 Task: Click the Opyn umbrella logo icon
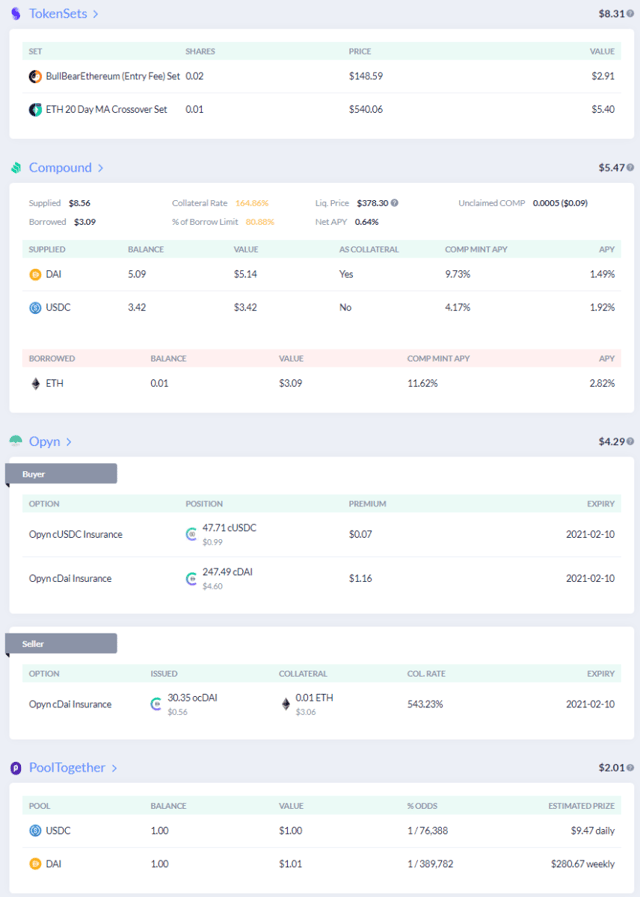[16, 441]
